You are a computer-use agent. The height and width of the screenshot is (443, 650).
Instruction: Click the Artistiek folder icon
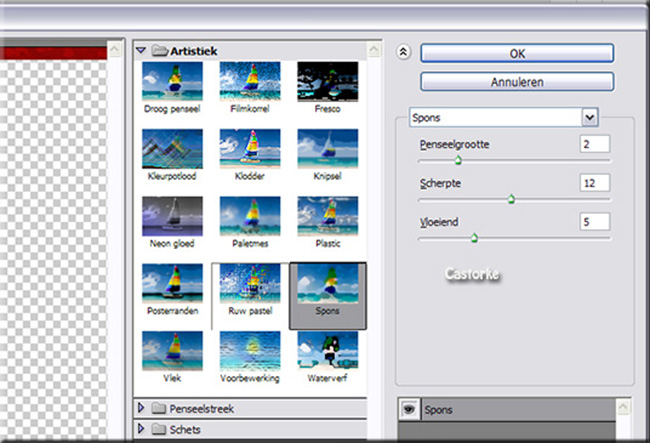pos(160,51)
